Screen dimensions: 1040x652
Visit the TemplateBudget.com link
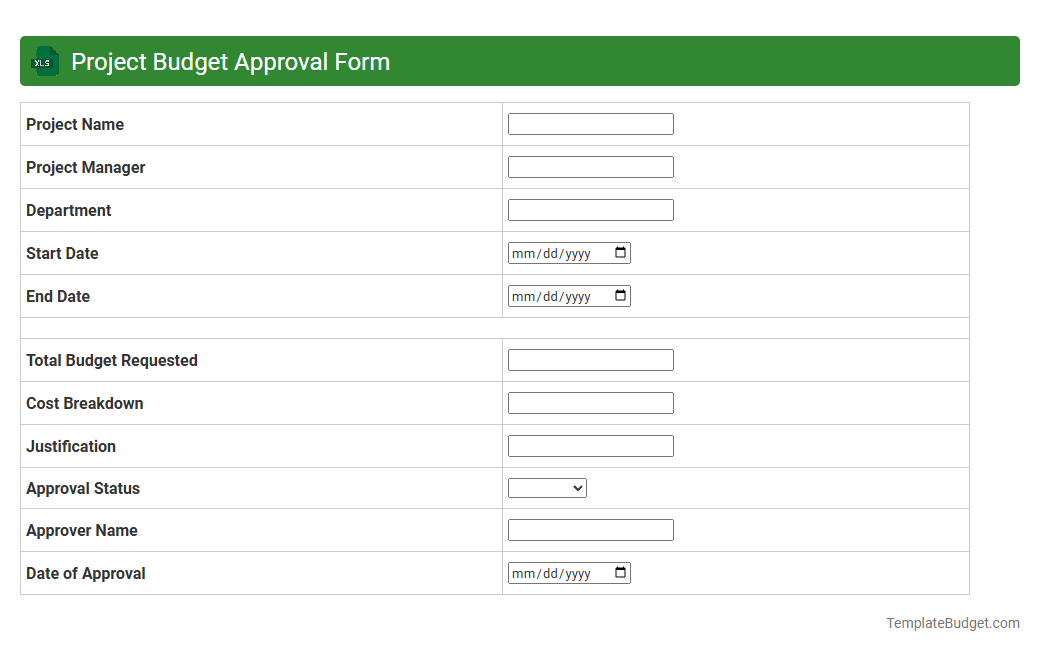(x=952, y=623)
